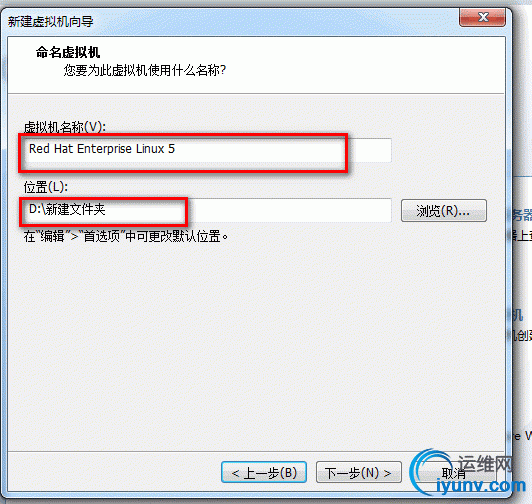Go back with 上一步(B) button
The image size is (532, 504).
[264, 472]
